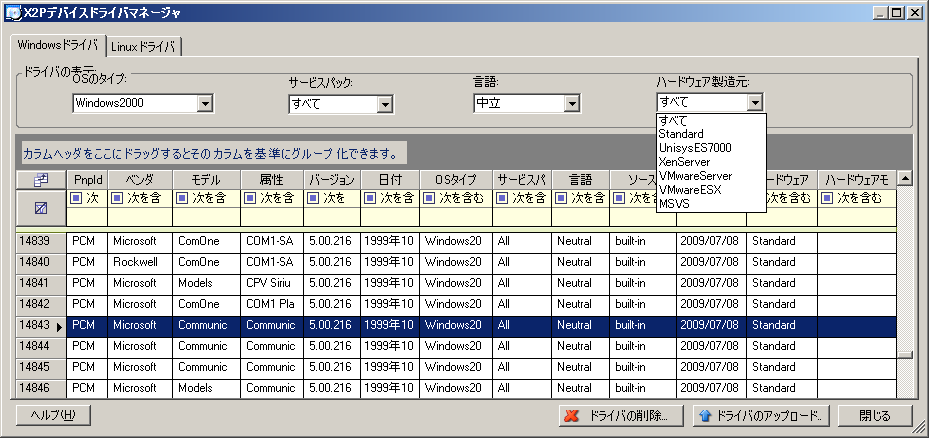Click the filter input under ベンダ column

coord(140,217)
